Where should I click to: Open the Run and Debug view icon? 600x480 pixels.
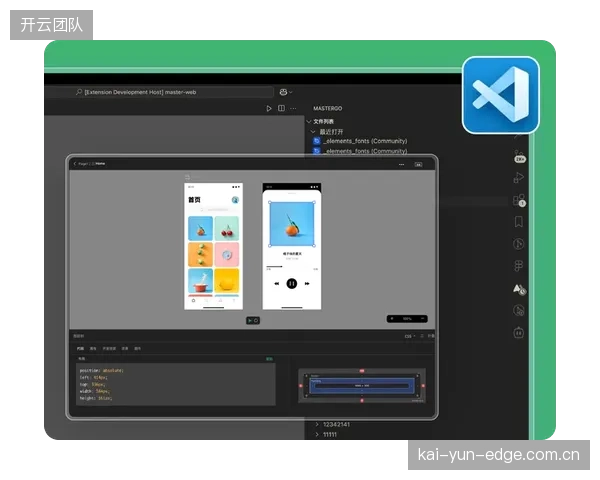(518, 178)
